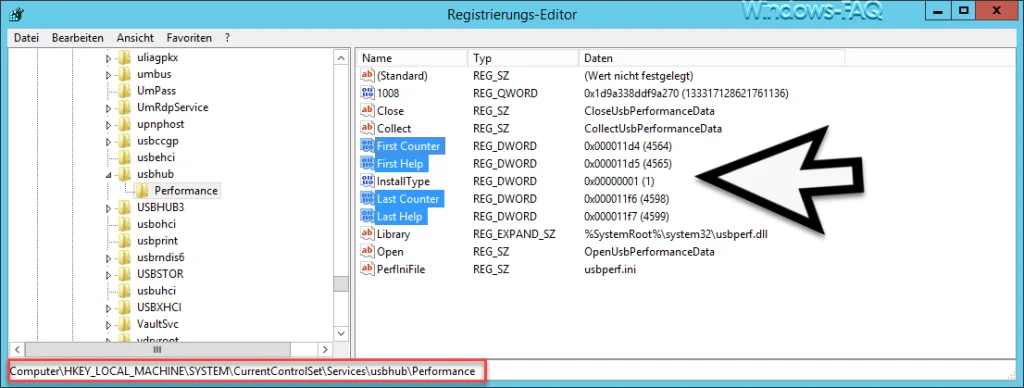
Task: Click the string icon next to Collect
Action: pyautogui.click(x=367, y=129)
